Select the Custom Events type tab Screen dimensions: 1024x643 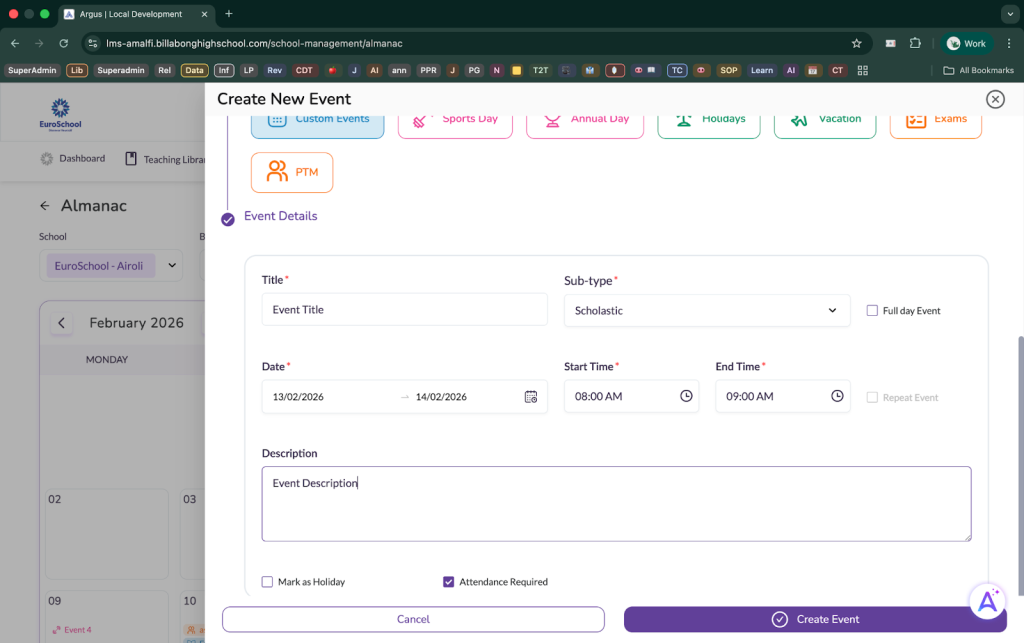coord(317,119)
